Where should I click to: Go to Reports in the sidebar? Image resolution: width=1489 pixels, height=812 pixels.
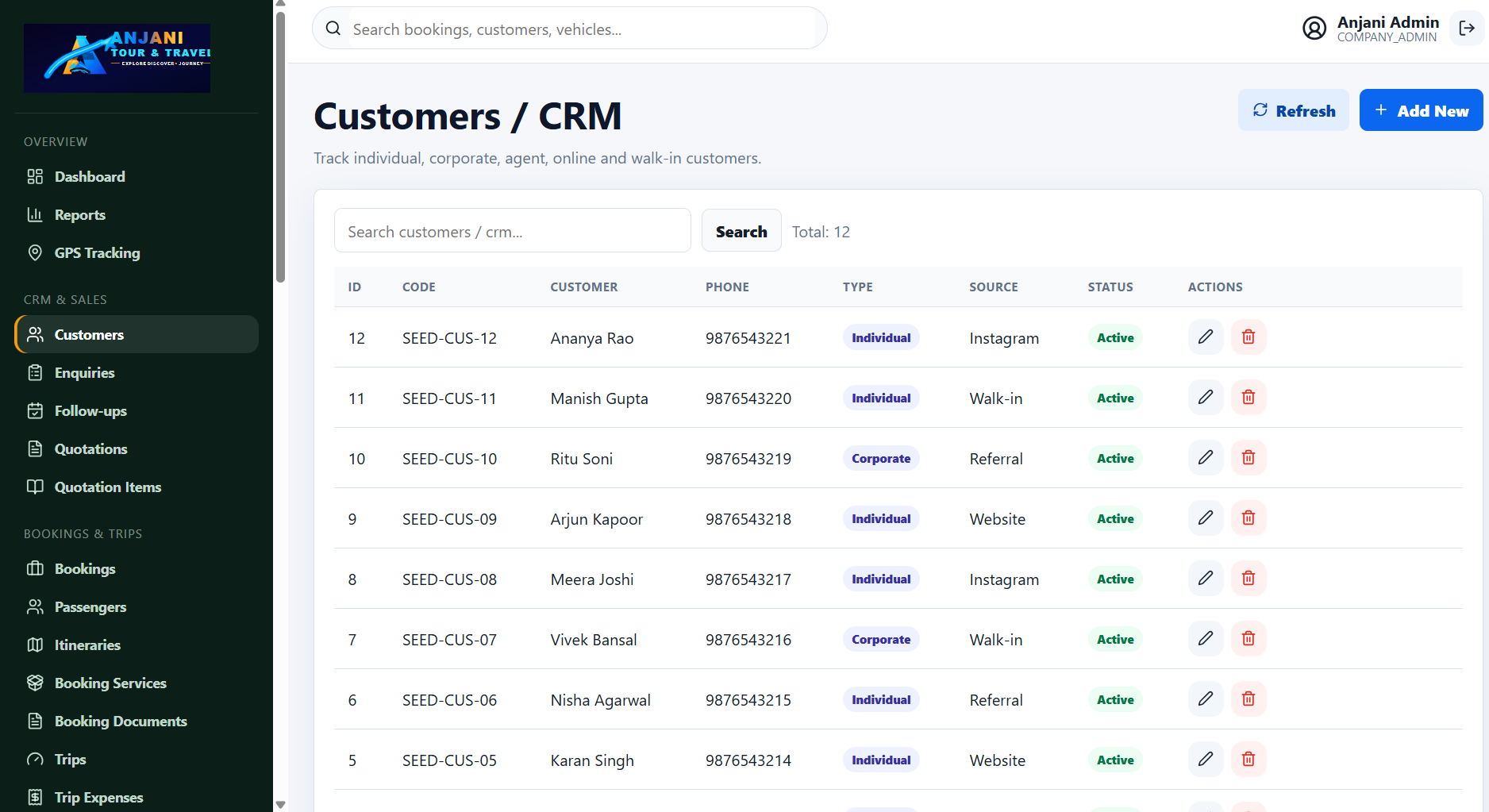tap(137, 214)
